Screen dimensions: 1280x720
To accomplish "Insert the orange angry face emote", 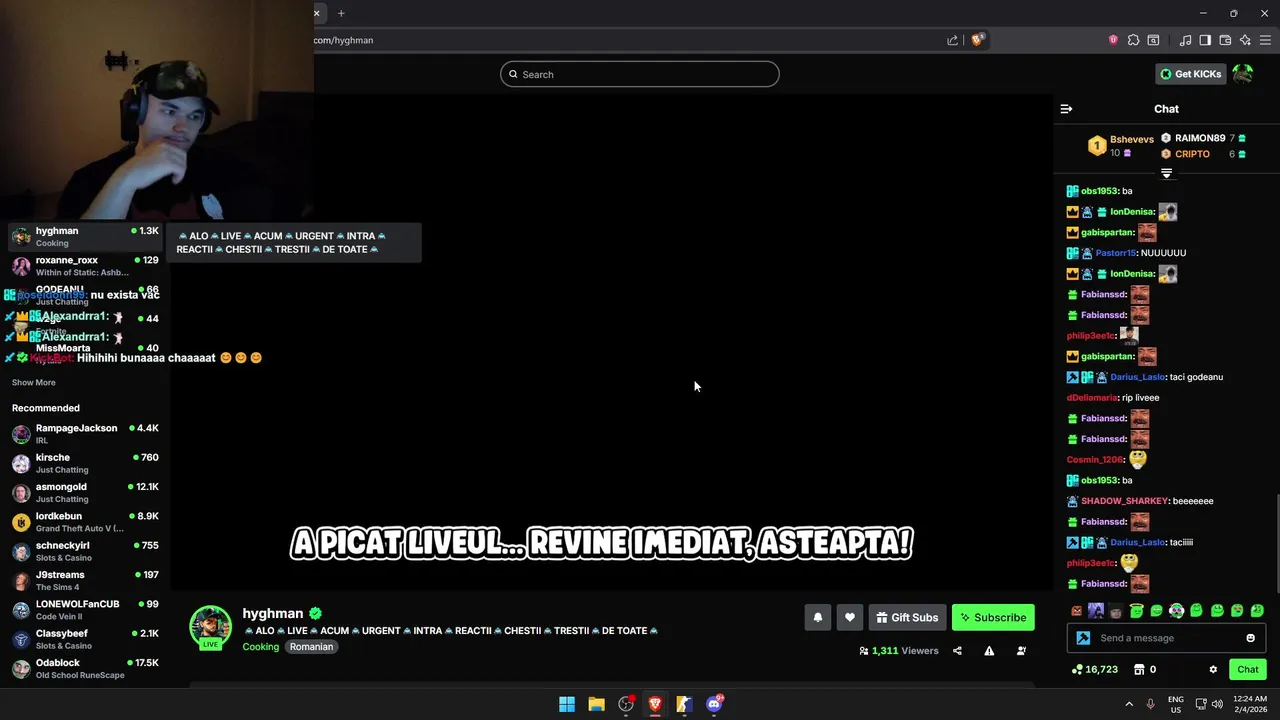I will coord(1076,611).
